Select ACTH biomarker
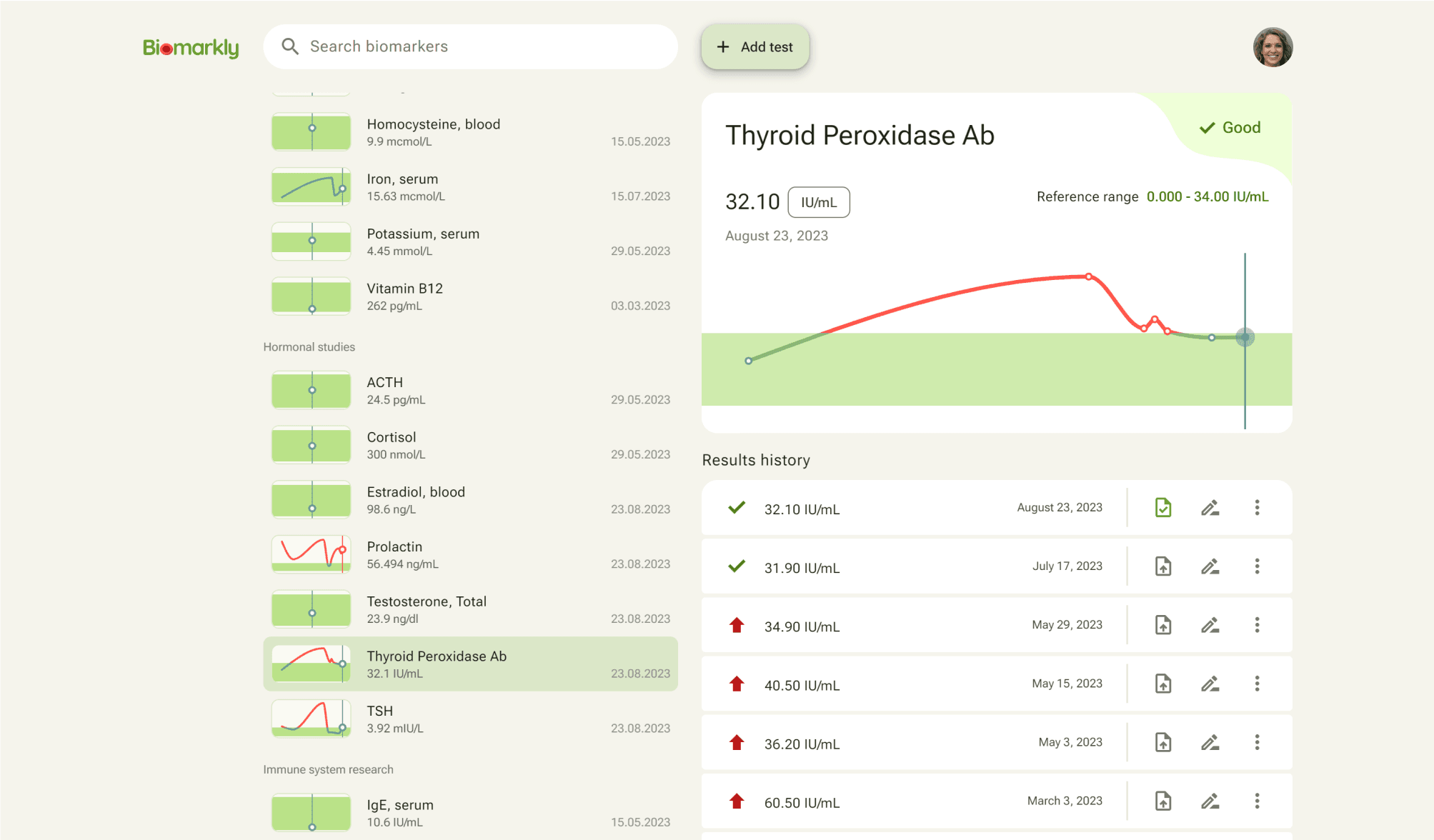1434x840 pixels. click(x=470, y=391)
